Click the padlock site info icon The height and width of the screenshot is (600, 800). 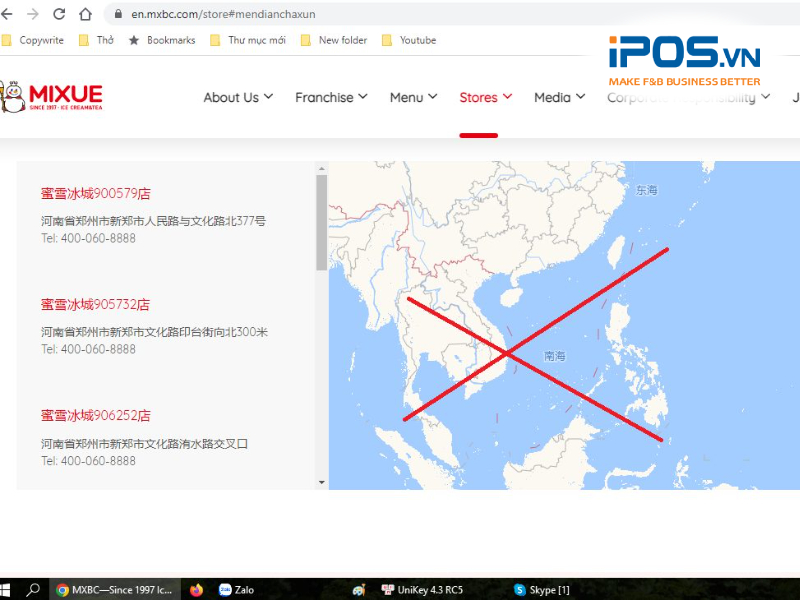pos(118,14)
